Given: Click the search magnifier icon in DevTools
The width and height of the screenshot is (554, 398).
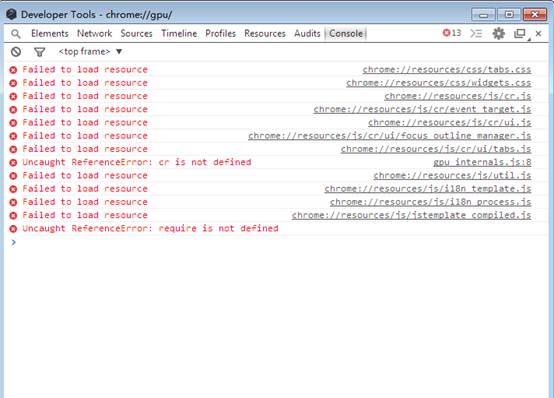Looking at the screenshot, I should (x=16, y=34).
